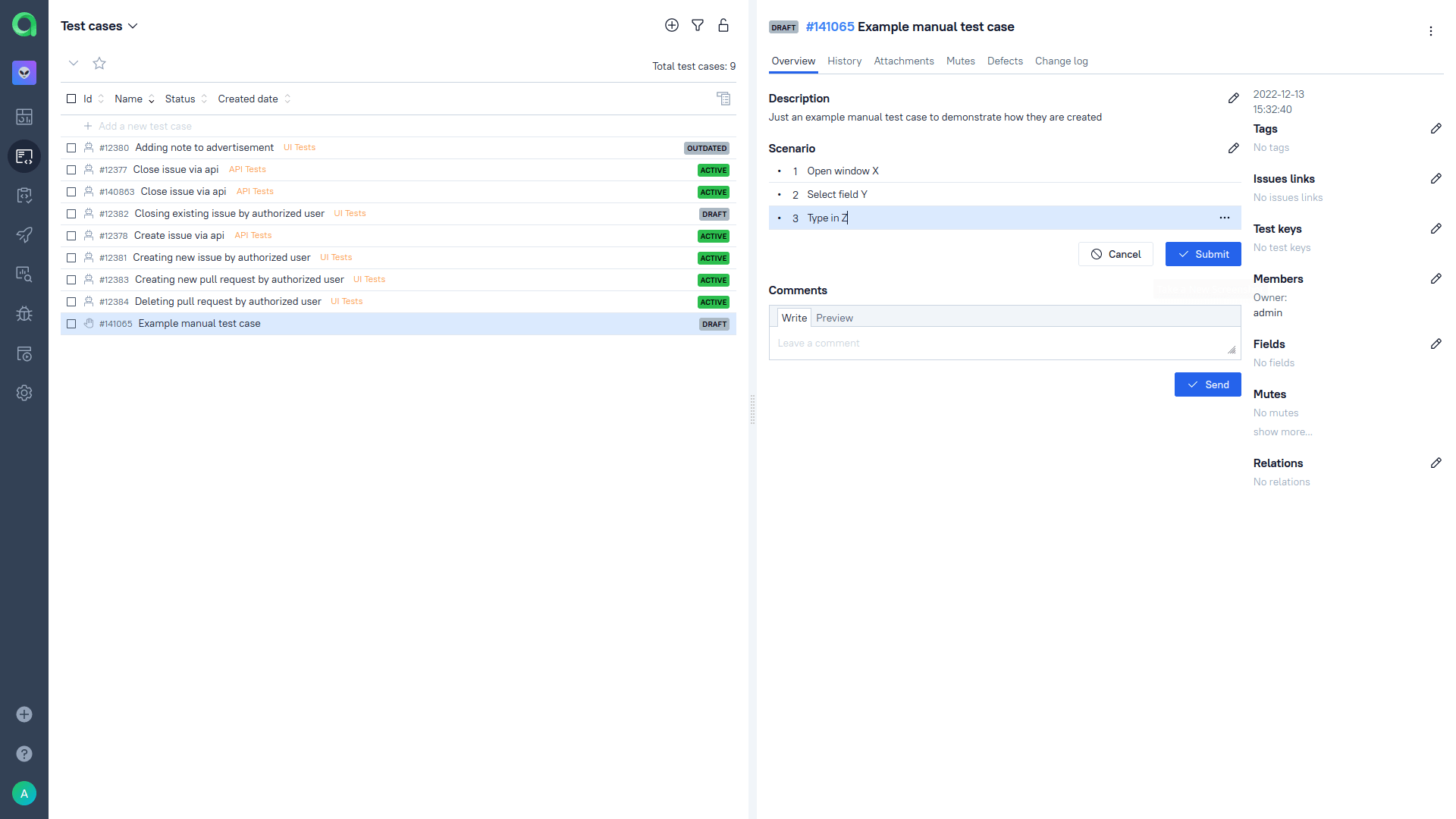Screen dimensions: 1456x819
Task: Open the Defects bug icon
Action: 24,313
